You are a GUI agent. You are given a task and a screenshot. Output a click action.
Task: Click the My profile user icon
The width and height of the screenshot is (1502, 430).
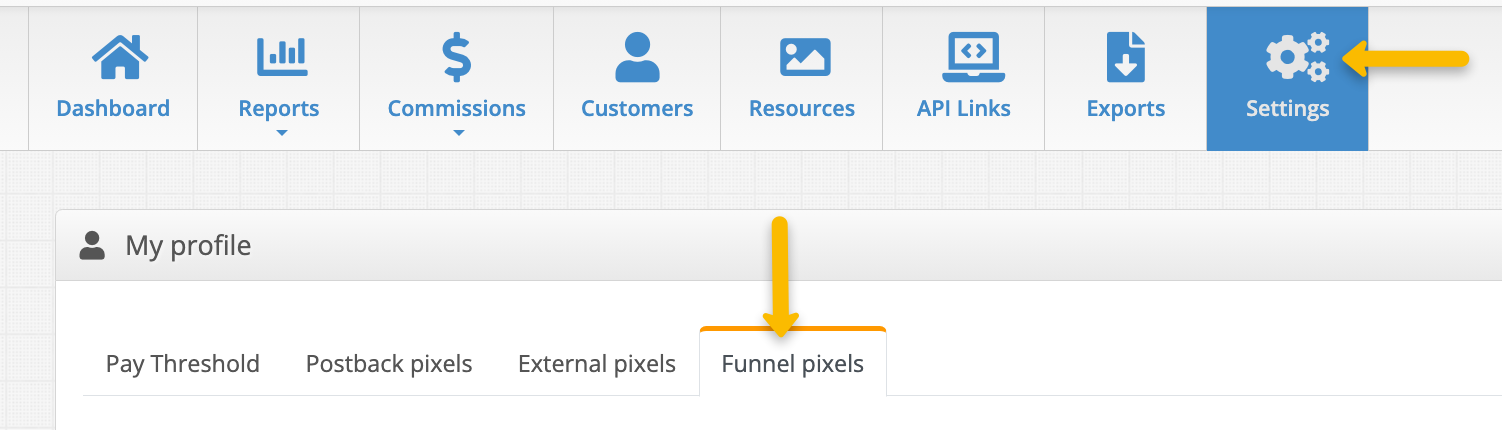coord(93,246)
